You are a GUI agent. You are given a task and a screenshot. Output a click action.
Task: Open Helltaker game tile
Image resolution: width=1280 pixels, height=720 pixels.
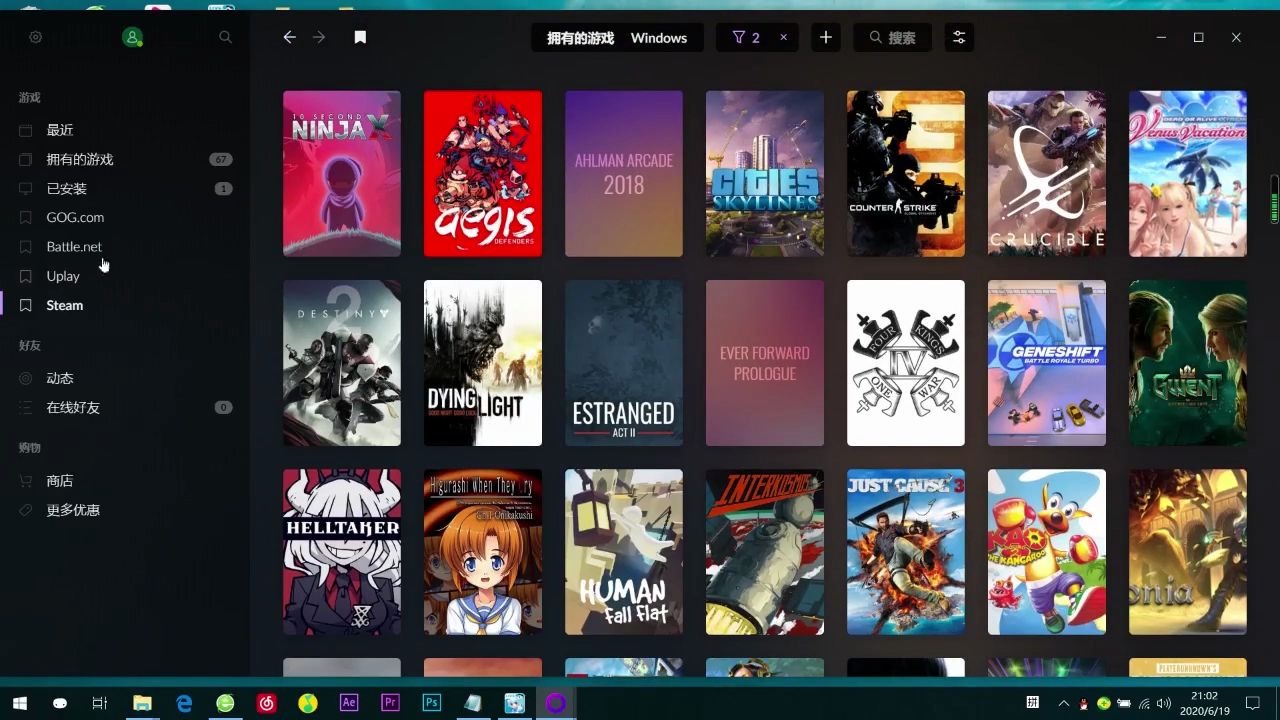tap(342, 552)
